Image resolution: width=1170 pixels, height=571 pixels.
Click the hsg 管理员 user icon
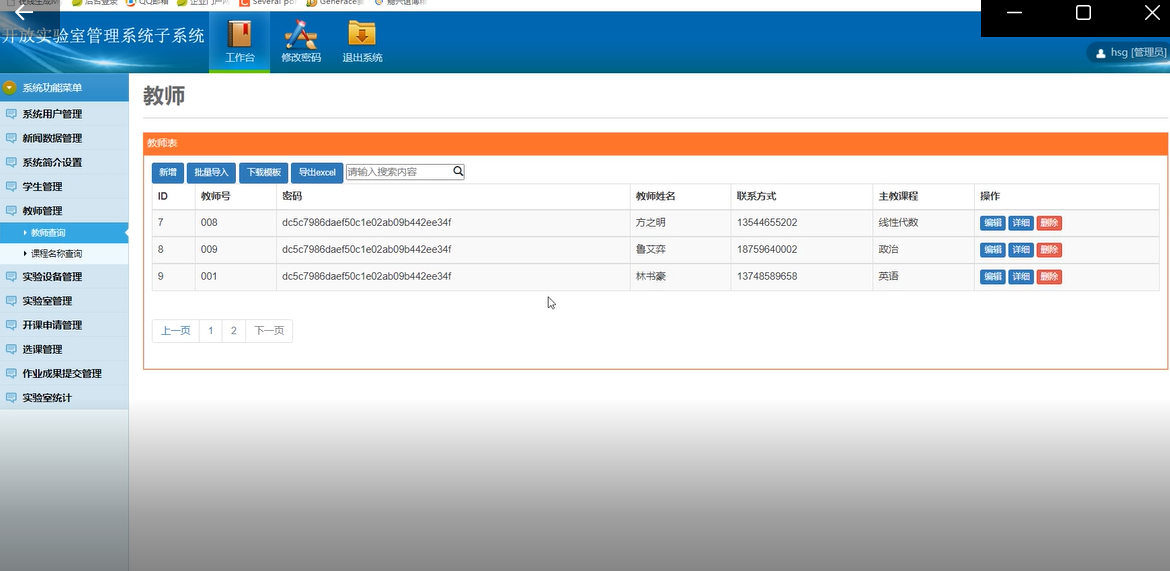tap(1100, 53)
